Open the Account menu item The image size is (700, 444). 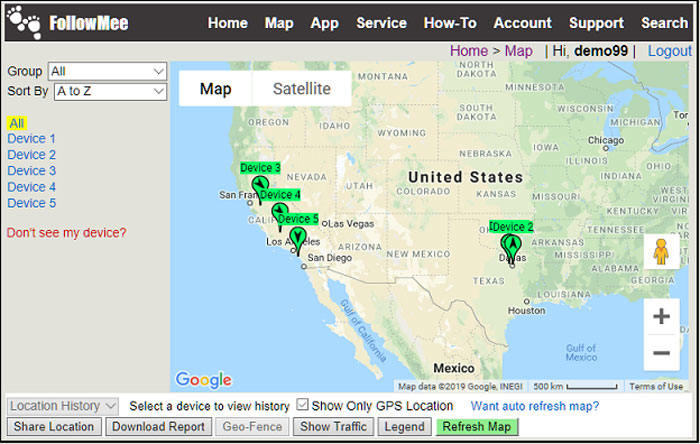click(523, 23)
